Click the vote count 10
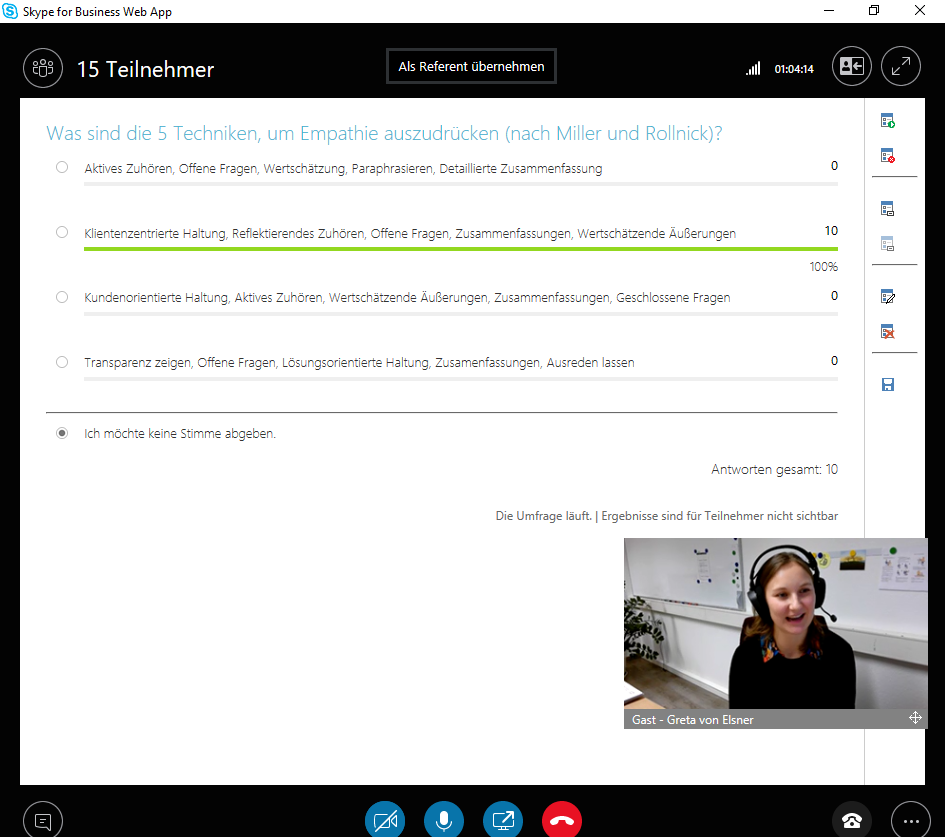 tap(831, 231)
